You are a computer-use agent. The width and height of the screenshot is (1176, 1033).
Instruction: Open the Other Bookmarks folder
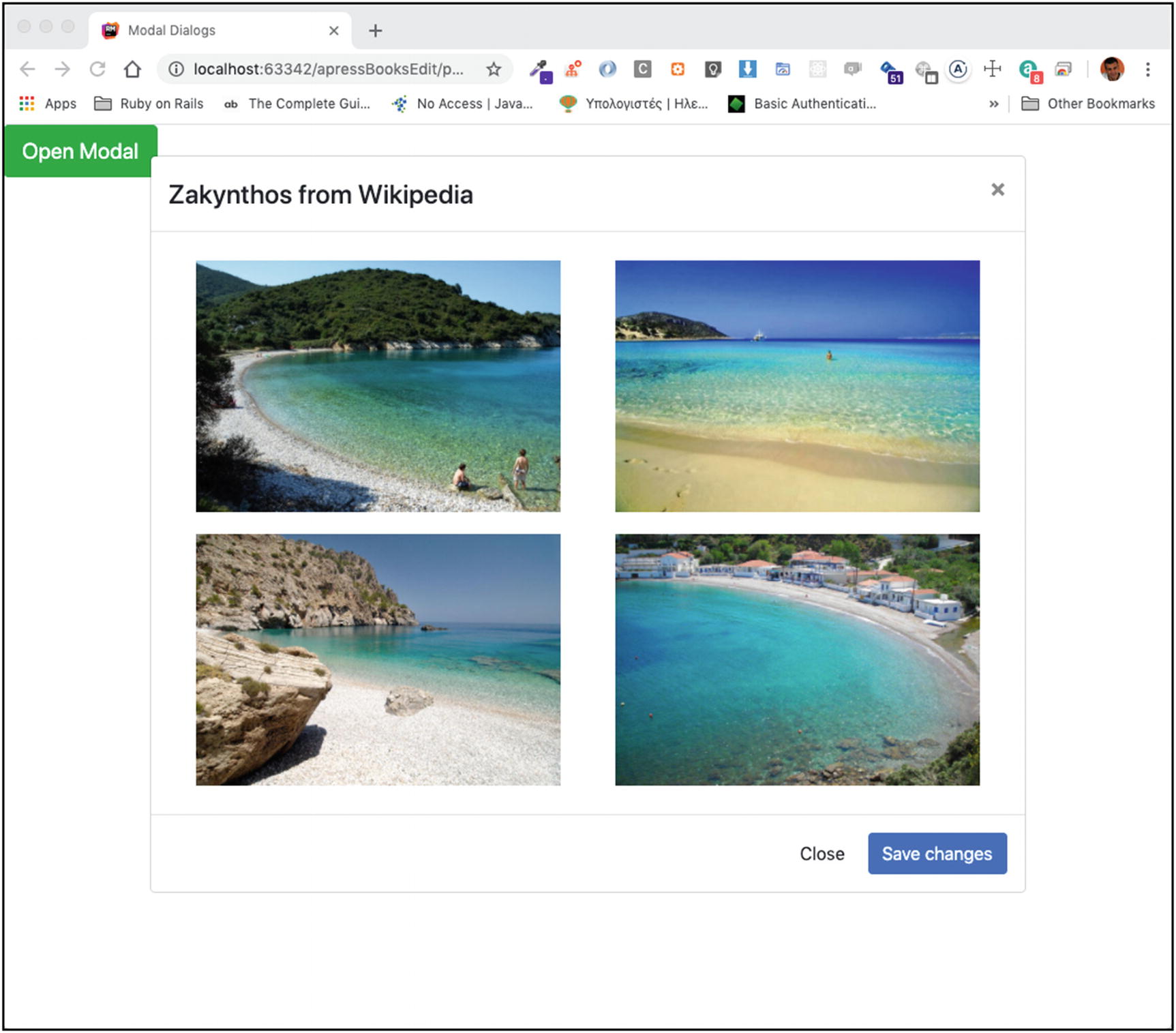(x=1088, y=104)
